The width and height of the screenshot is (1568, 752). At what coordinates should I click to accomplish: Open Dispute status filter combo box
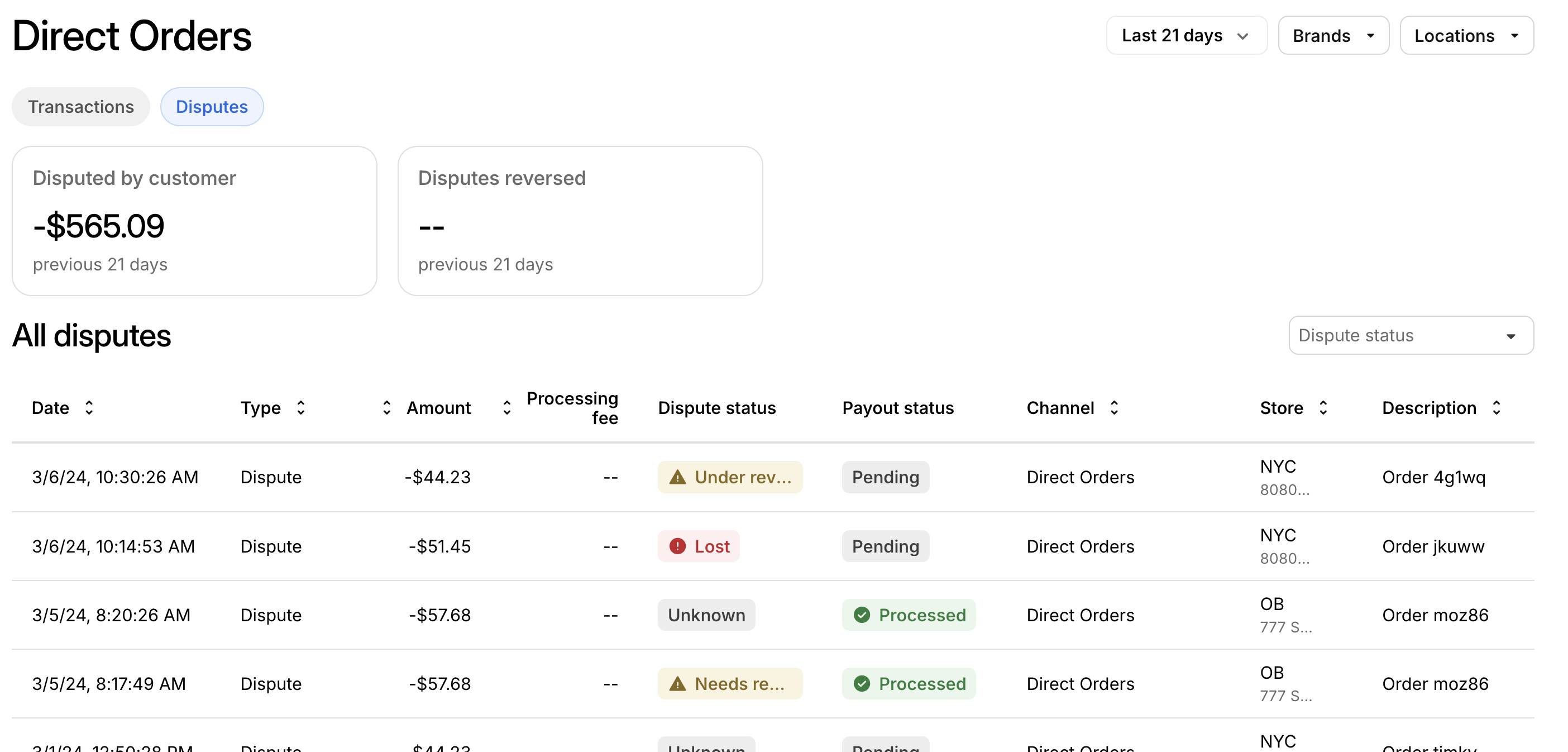click(1411, 335)
